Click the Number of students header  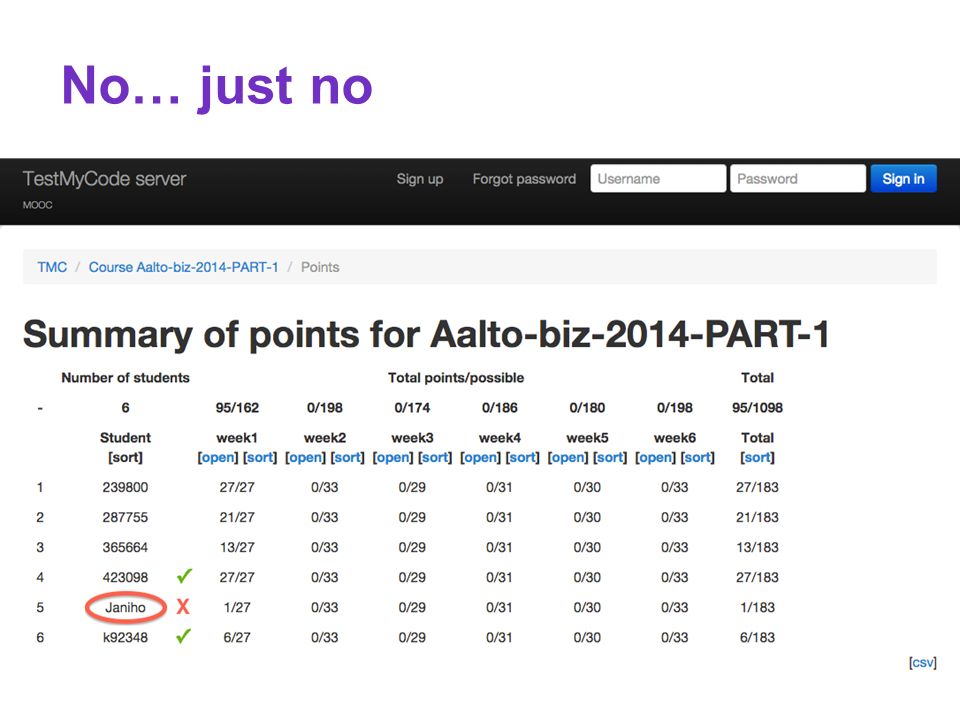pyautogui.click(x=125, y=378)
